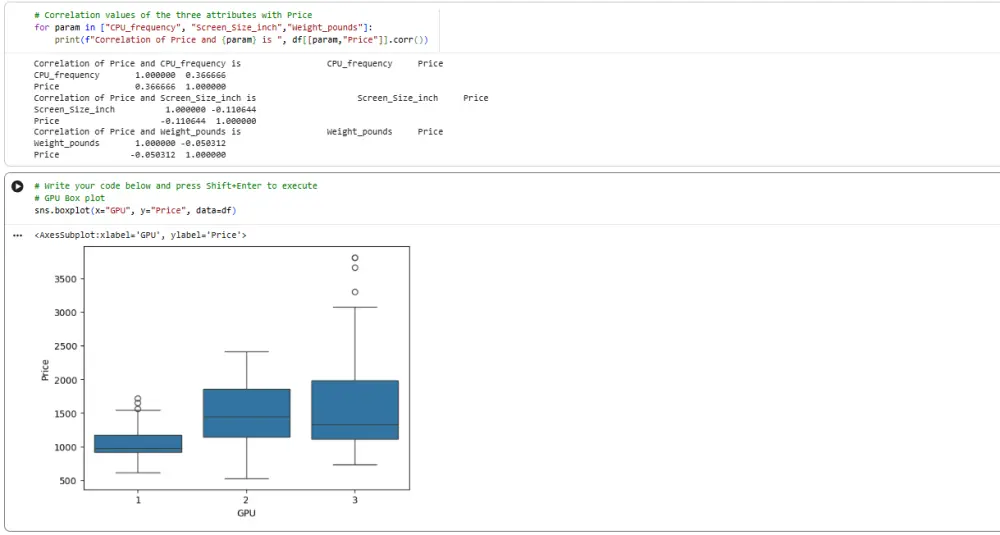This screenshot has height=535, width=1000.
Task: Click 'Correlation of Price and Weight_pounds is' output
Action: pyautogui.click(x=137, y=132)
